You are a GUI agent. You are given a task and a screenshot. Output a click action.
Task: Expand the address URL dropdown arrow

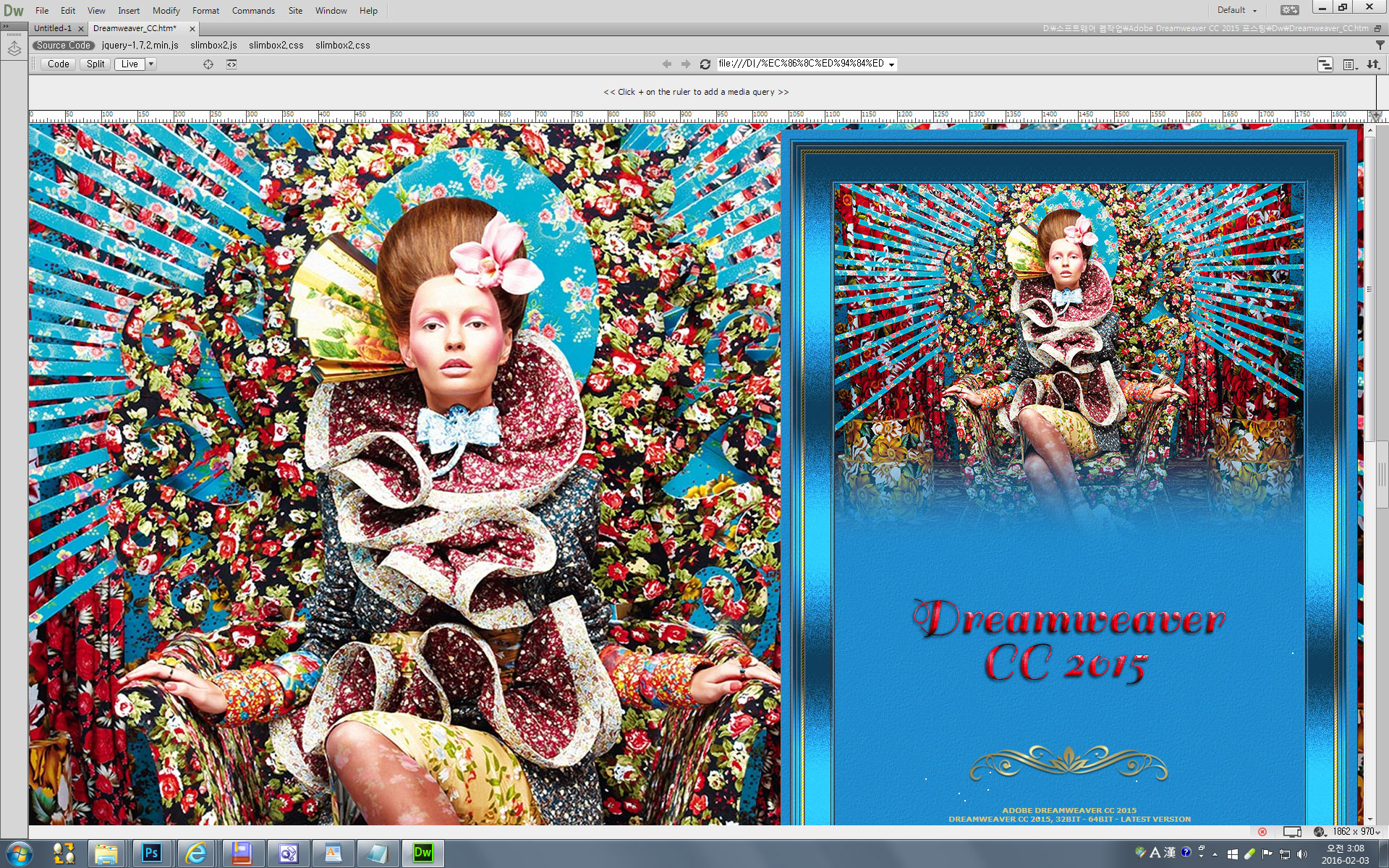coord(891,64)
